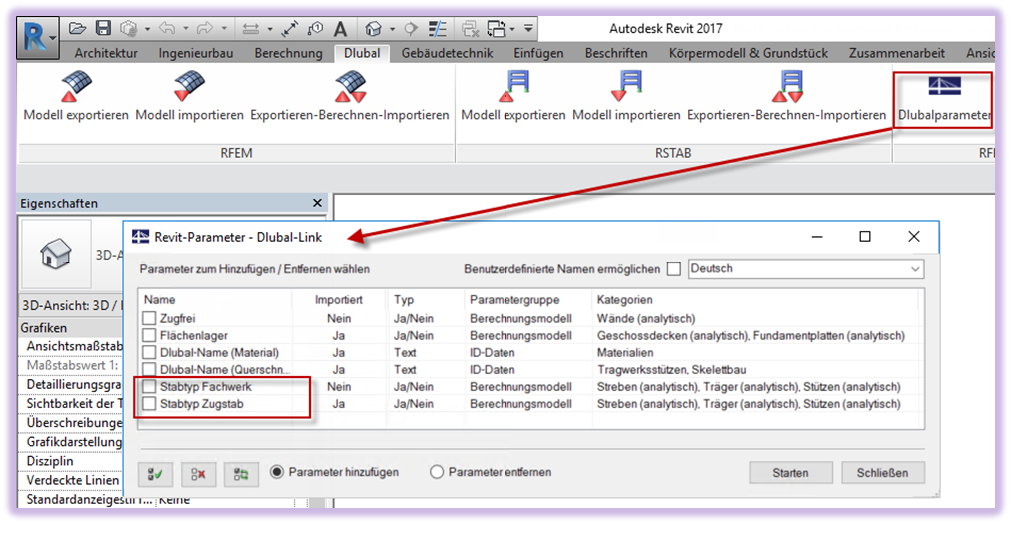Click the Schließen button
The height and width of the screenshot is (538, 1012).
pyautogui.click(x=882, y=473)
